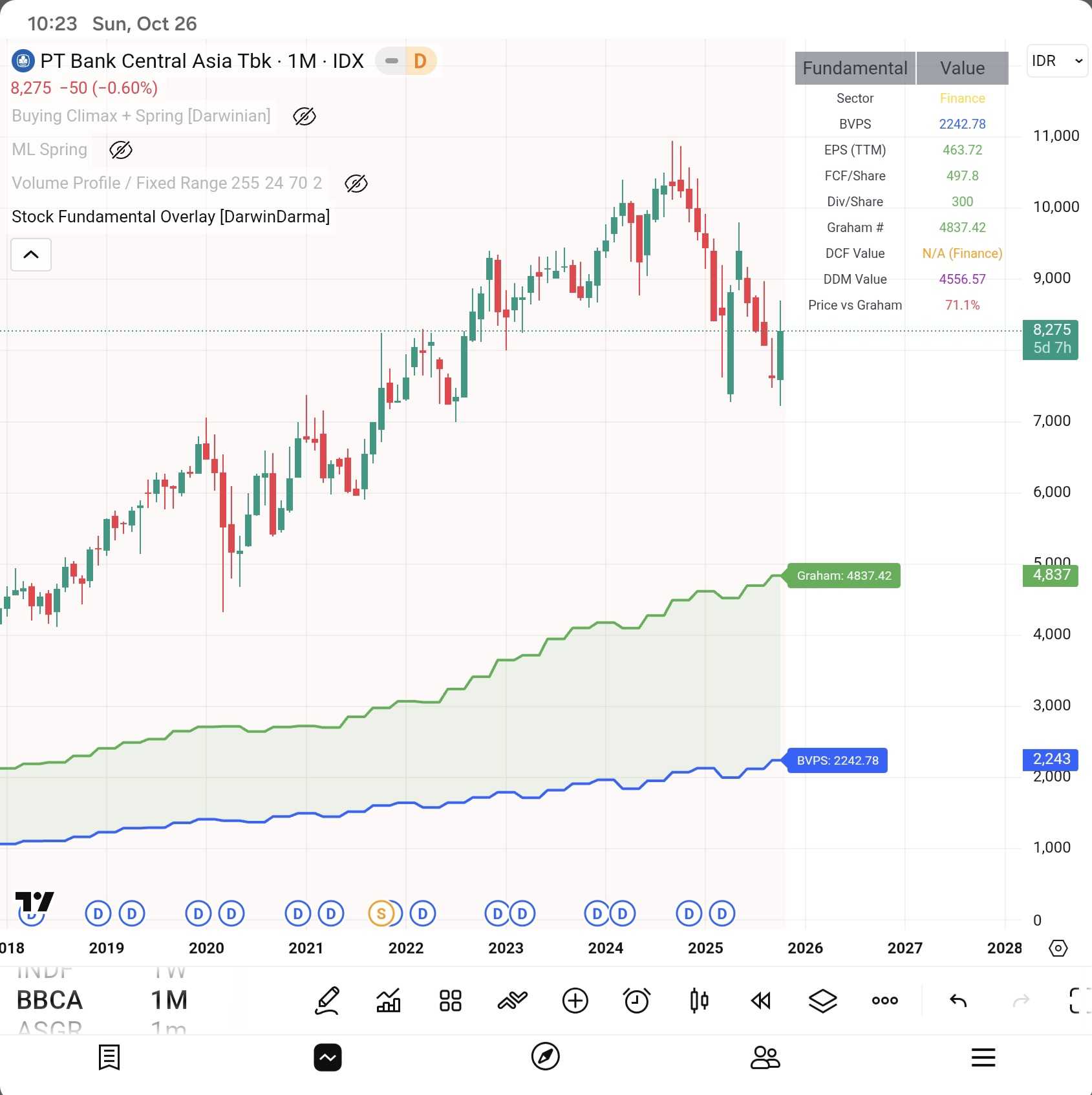Collapse the indicator legend with chevron
The image size is (1092, 1095).
[31, 254]
